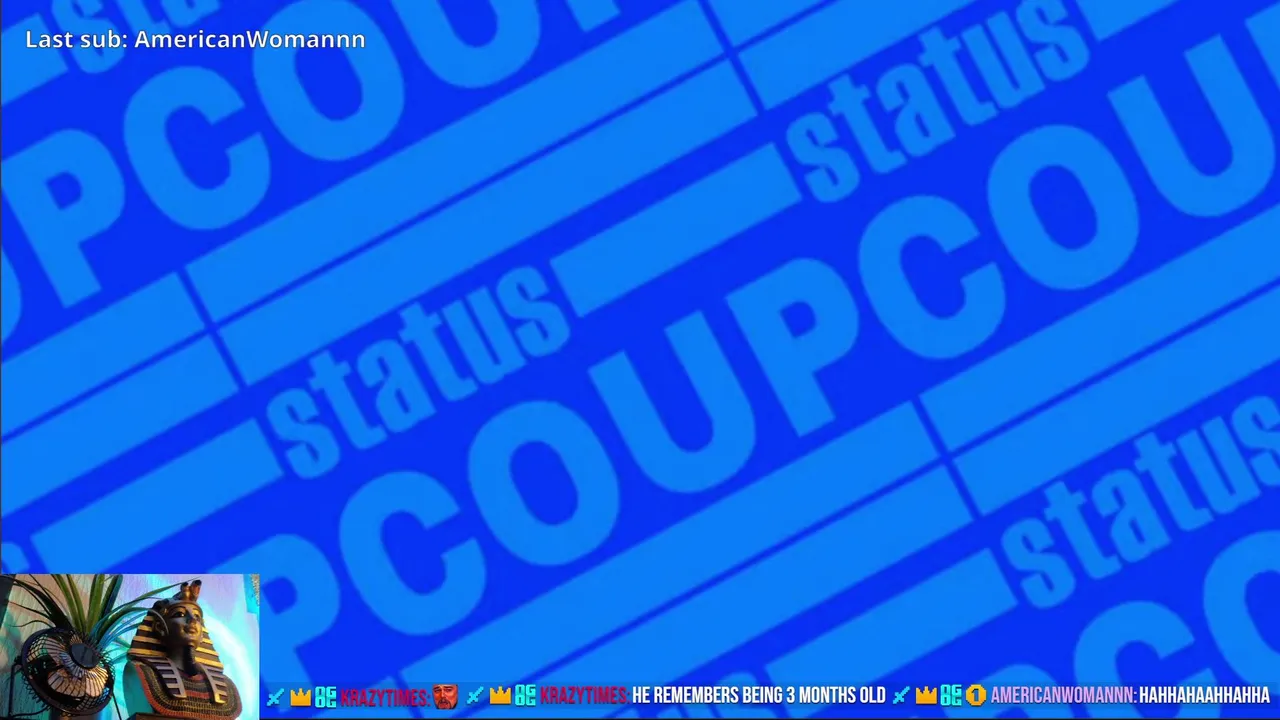The image size is (1280, 720).
Task: Click the teal badge left of the gold coin badge
Action: coord(951,695)
